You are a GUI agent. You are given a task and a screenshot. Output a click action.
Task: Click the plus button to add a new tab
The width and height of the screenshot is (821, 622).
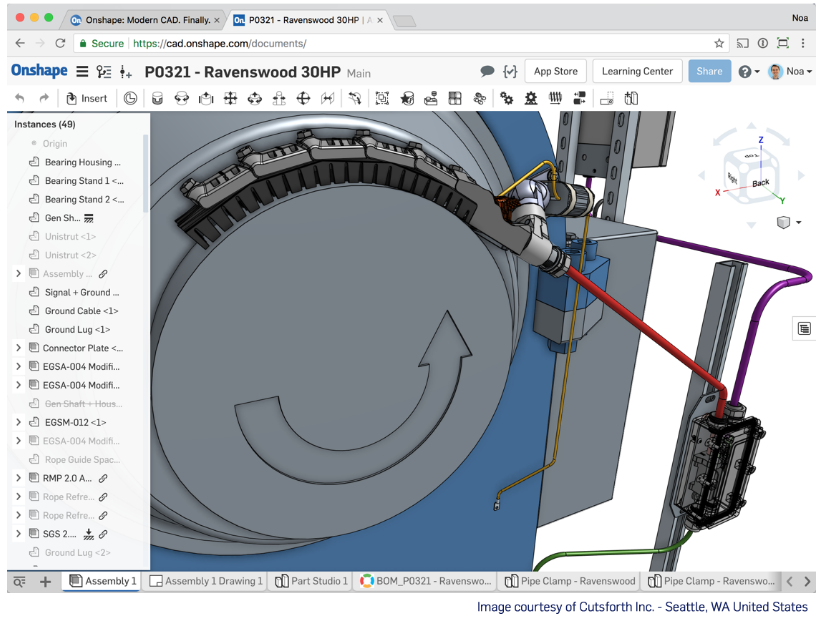pyautogui.click(x=47, y=580)
